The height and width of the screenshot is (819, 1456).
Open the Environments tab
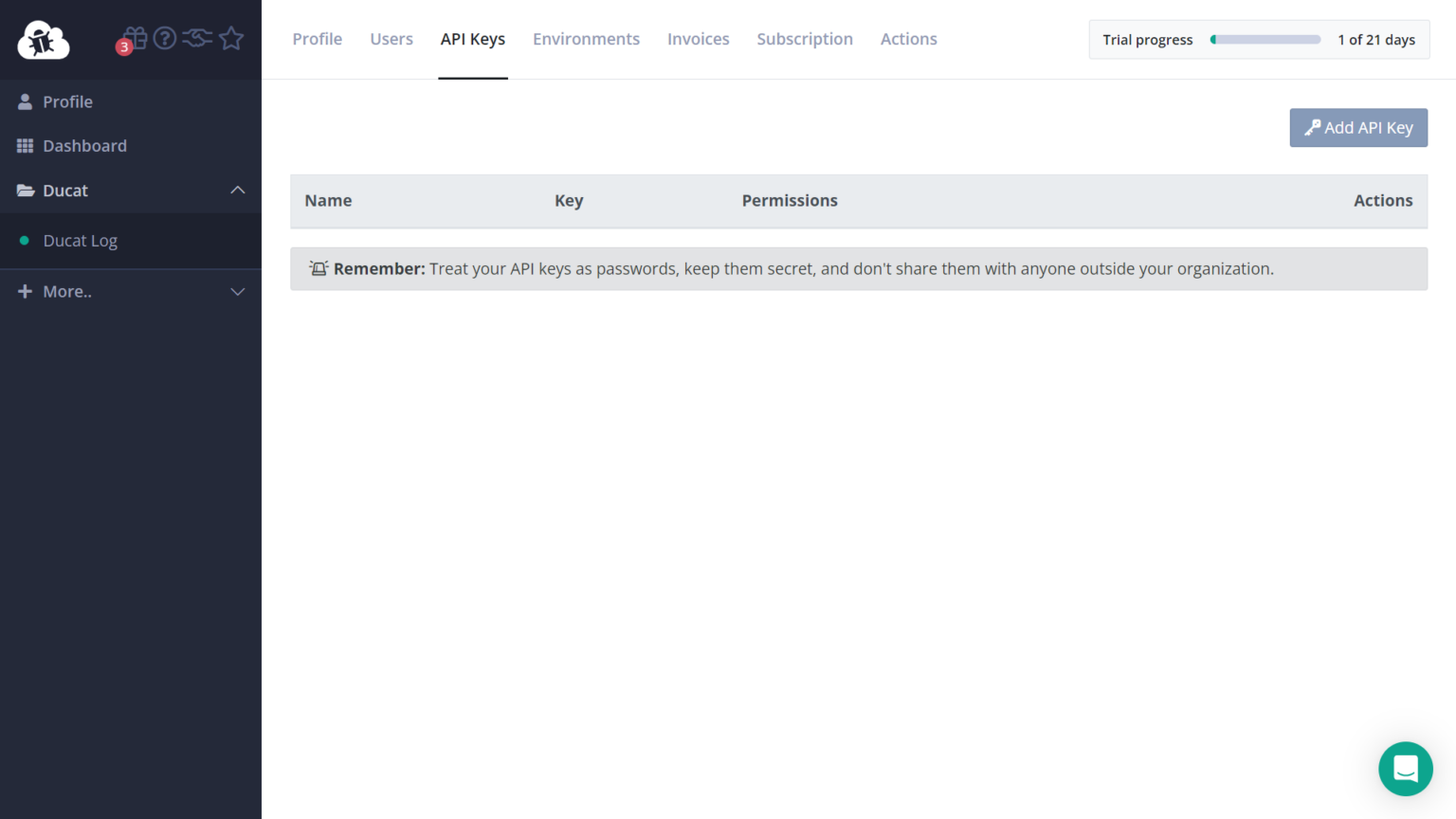[586, 39]
